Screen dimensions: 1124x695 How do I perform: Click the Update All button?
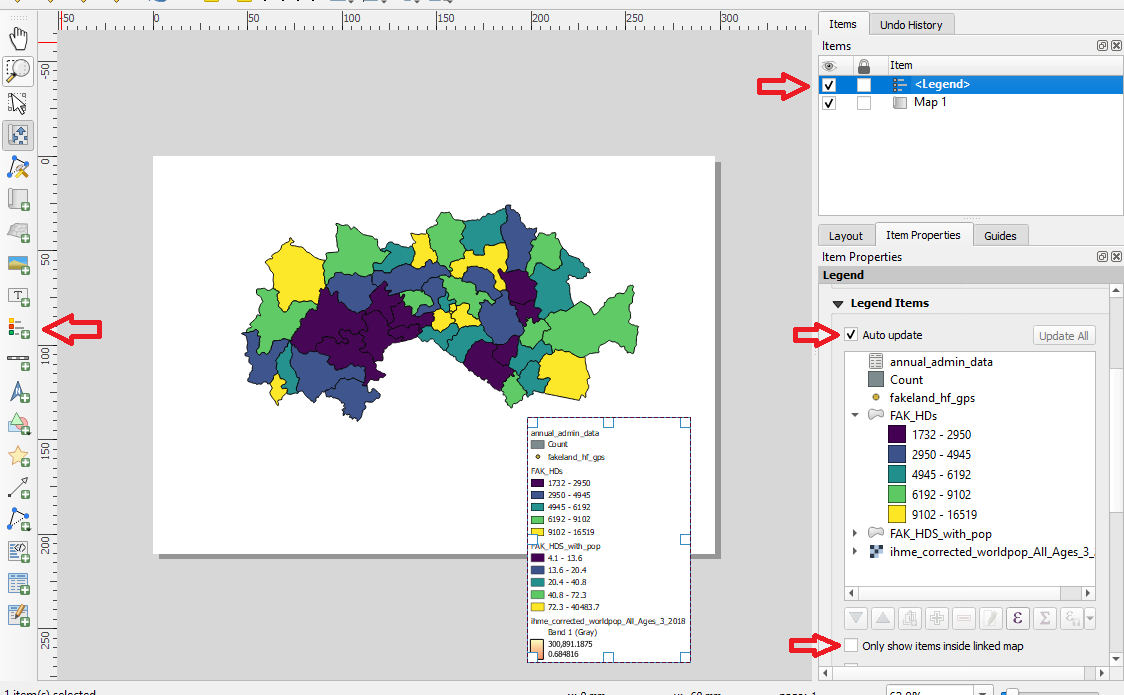pos(1064,335)
